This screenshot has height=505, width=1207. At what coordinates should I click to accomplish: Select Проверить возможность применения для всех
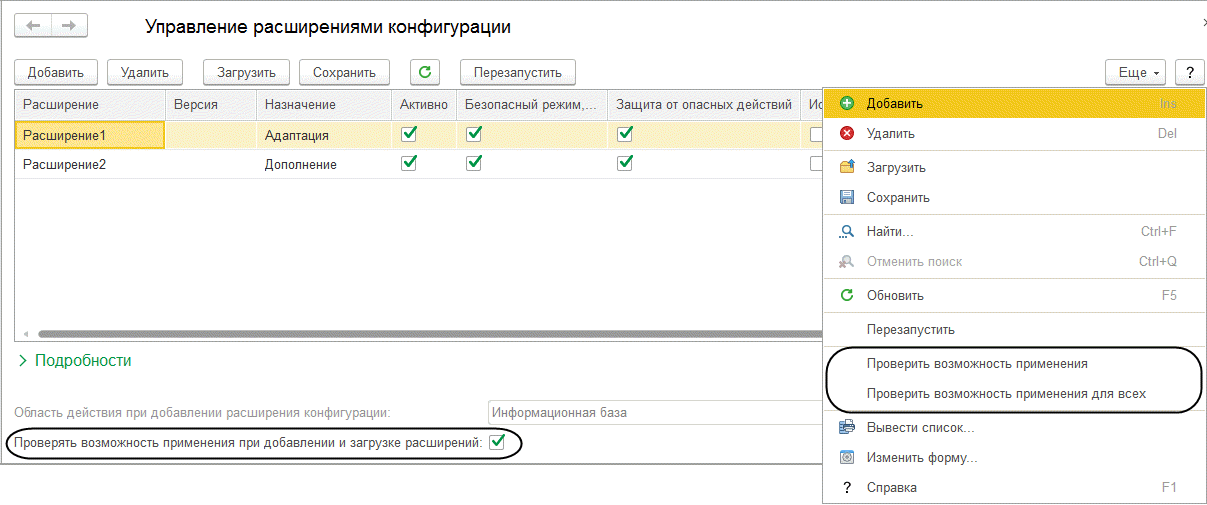click(x=1006, y=394)
